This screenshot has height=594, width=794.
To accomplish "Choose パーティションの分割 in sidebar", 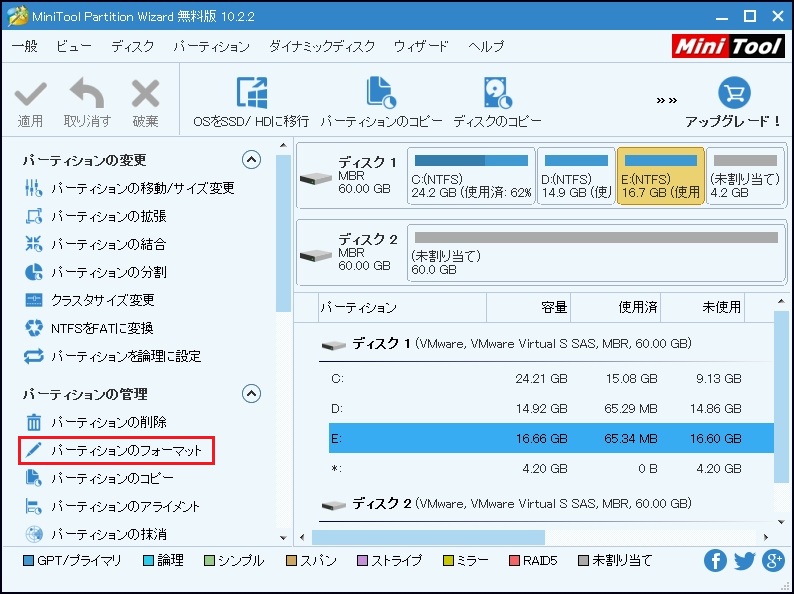I will coord(95,272).
